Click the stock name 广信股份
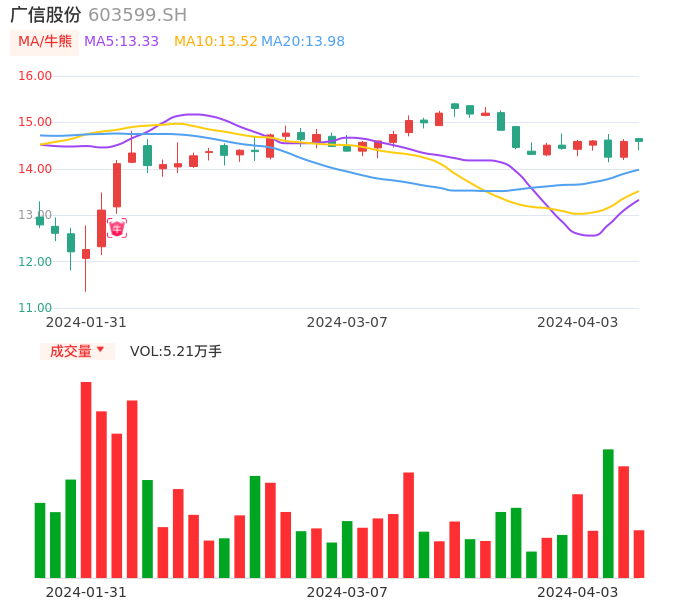This screenshot has width=686, height=606. point(46,15)
